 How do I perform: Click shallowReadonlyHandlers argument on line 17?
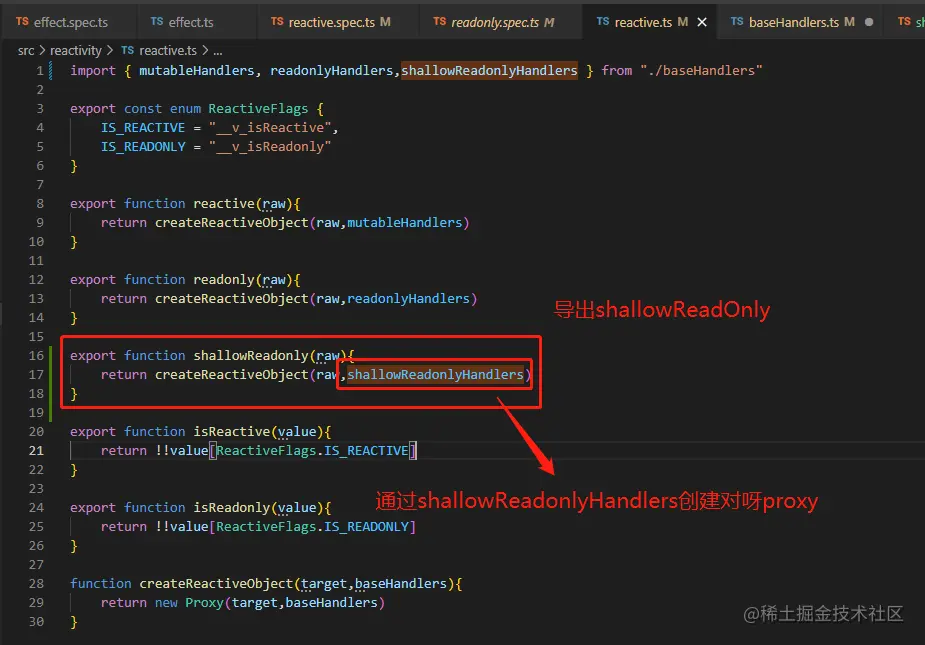pyautogui.click(x=435, y=375)
